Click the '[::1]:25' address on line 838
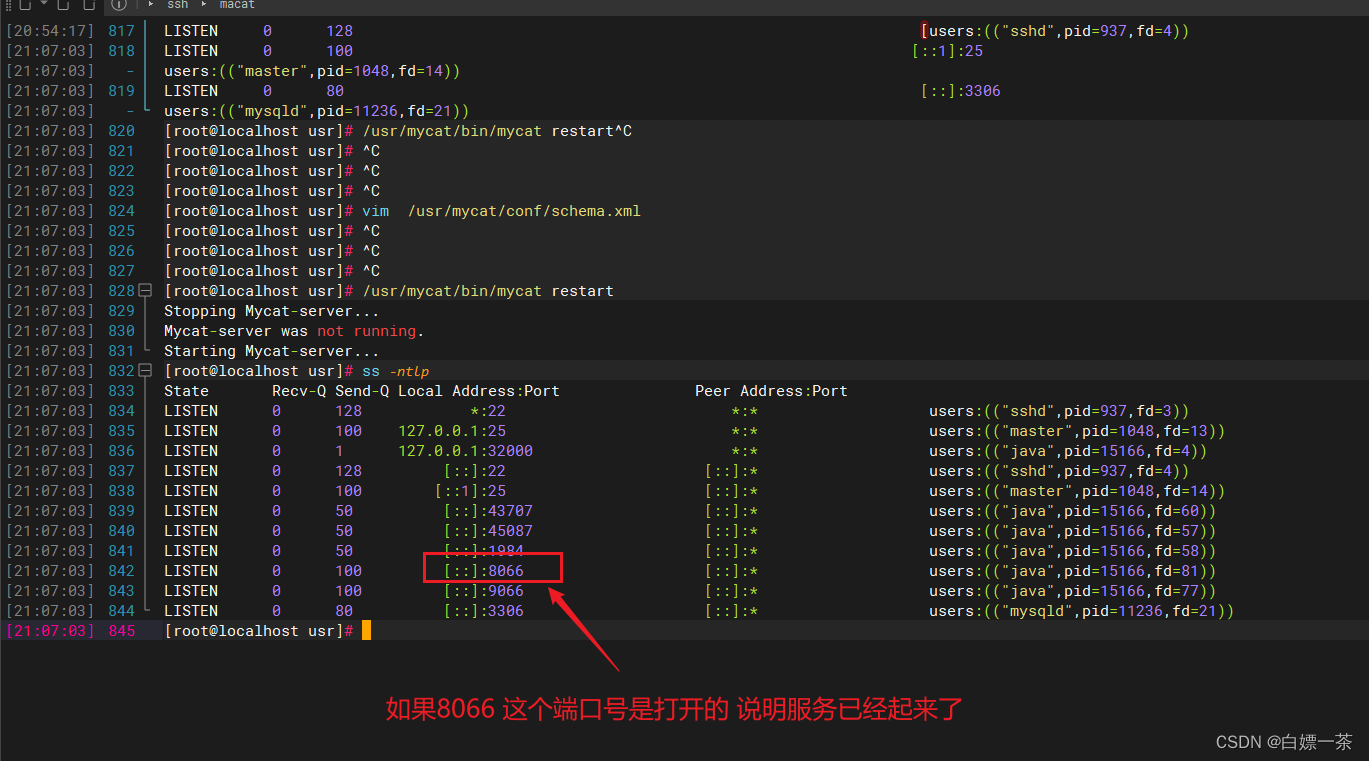 coord(470,491)
